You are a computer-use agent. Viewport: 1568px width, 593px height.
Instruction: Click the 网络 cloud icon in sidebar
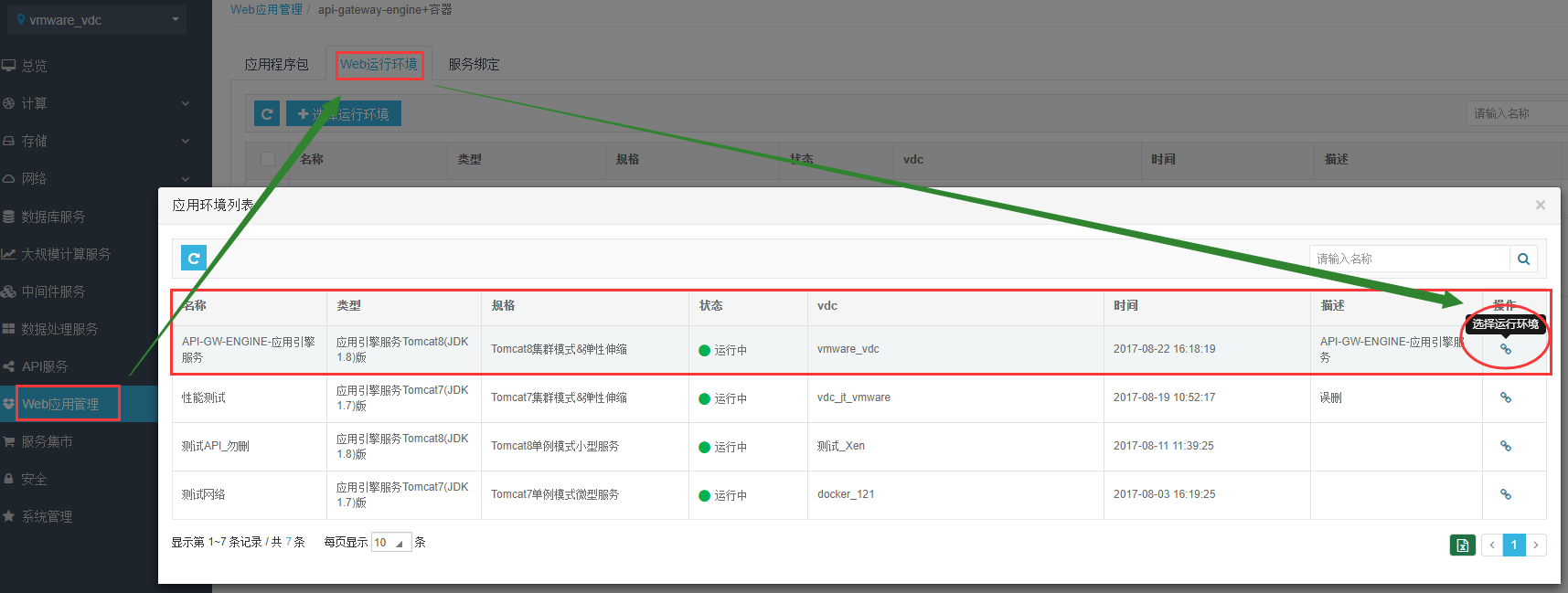(x=8, y=178)
